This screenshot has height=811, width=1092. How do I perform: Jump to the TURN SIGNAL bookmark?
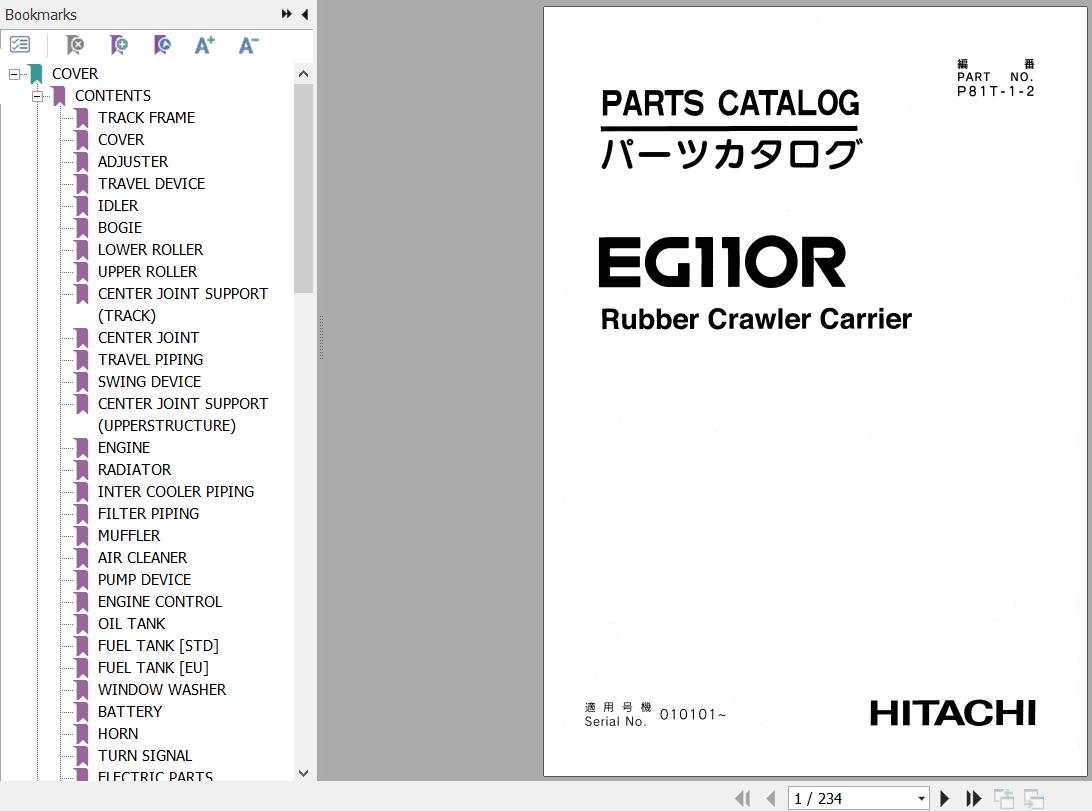[x=145, y=756]
